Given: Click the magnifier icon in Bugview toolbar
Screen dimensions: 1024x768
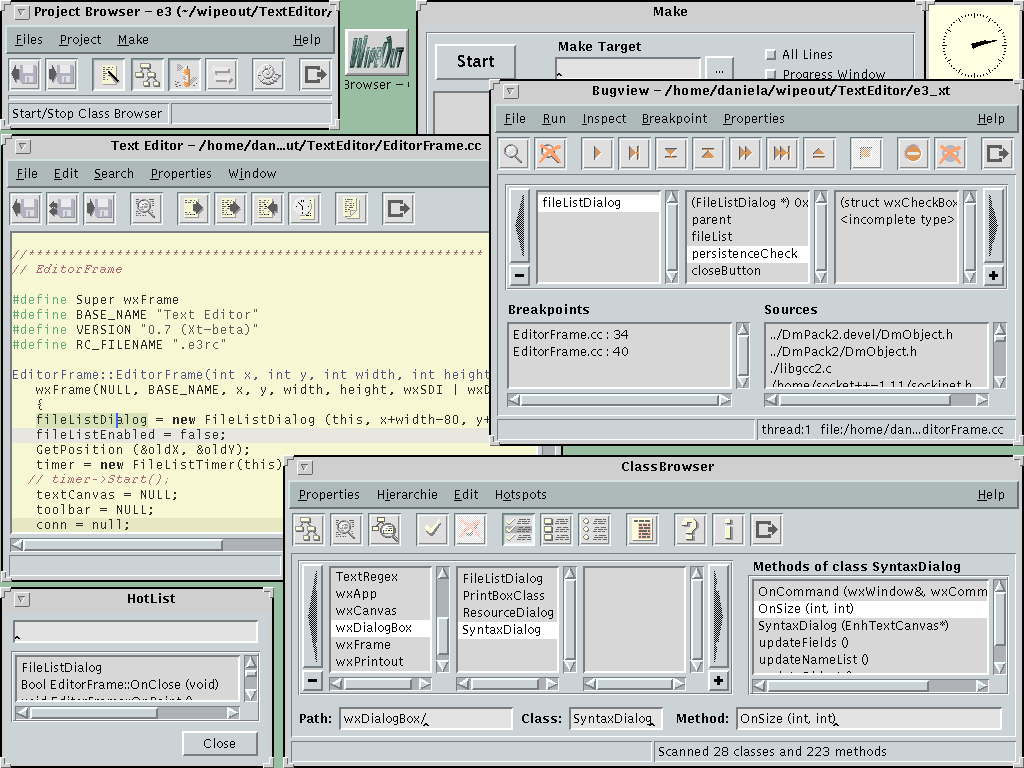Looking at the screenshot, I should (513, 153).
